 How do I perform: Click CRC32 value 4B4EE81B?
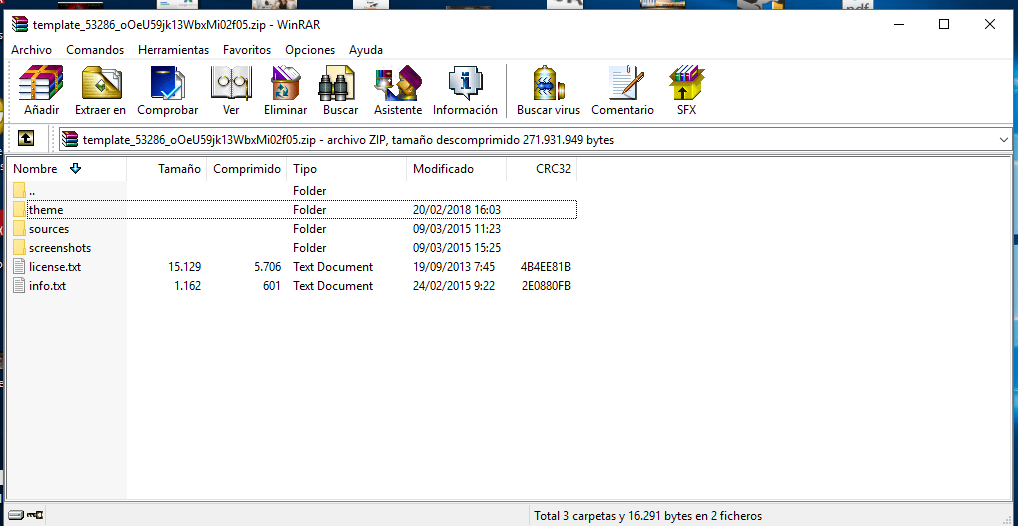pyautogui.click(x=545, y=266)
